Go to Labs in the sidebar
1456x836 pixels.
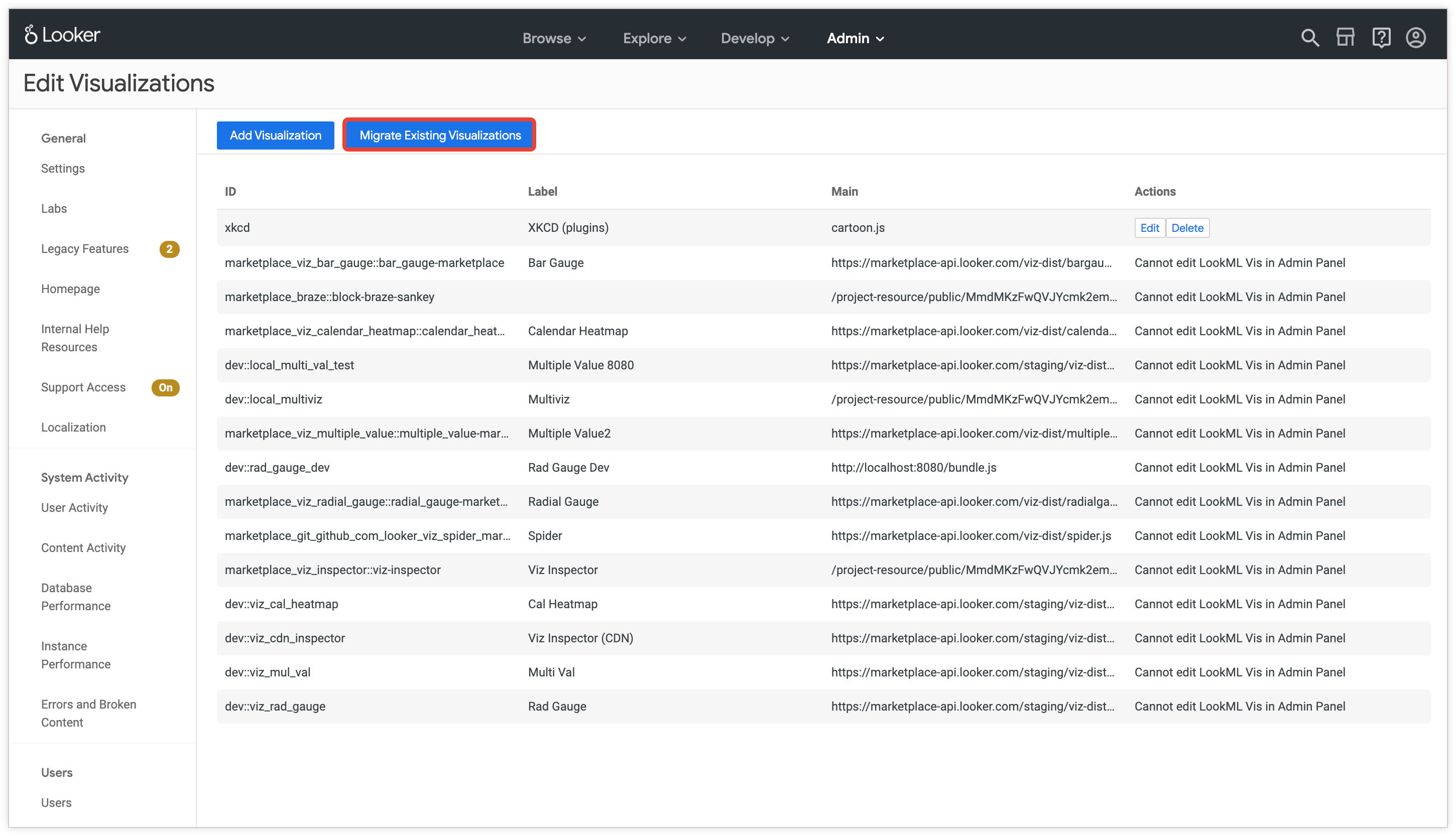coord(54,208)
